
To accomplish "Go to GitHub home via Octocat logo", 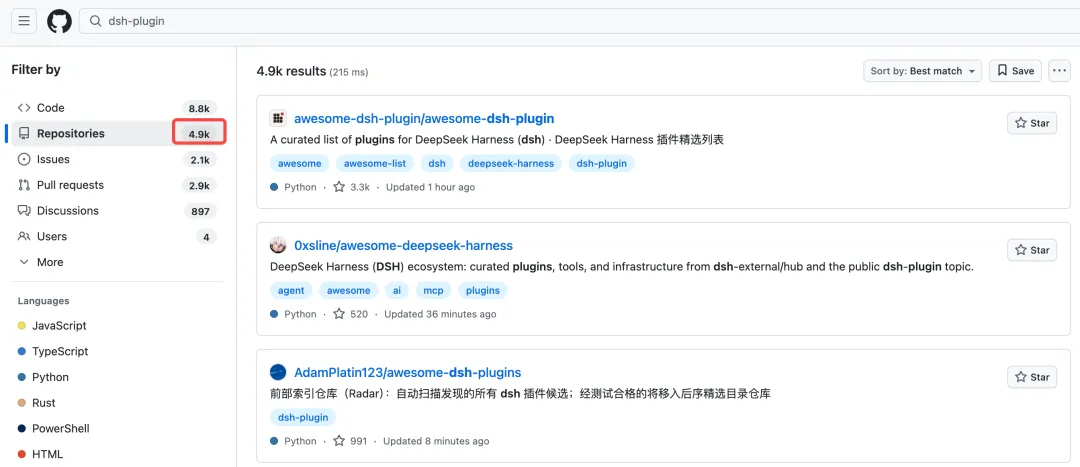I will point(59,21).
